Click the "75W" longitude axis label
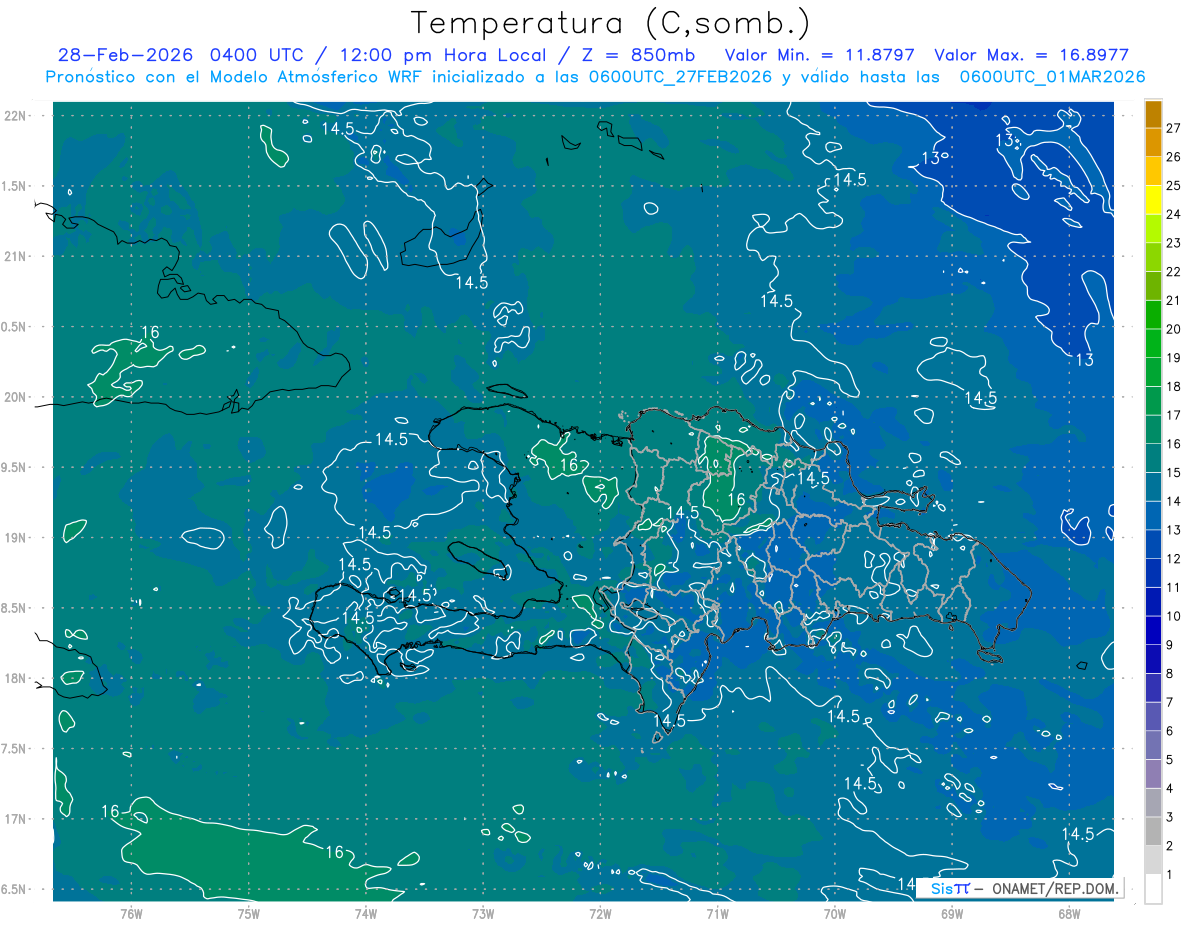This screenshot has height=927, width=1200. pos(249,913)
